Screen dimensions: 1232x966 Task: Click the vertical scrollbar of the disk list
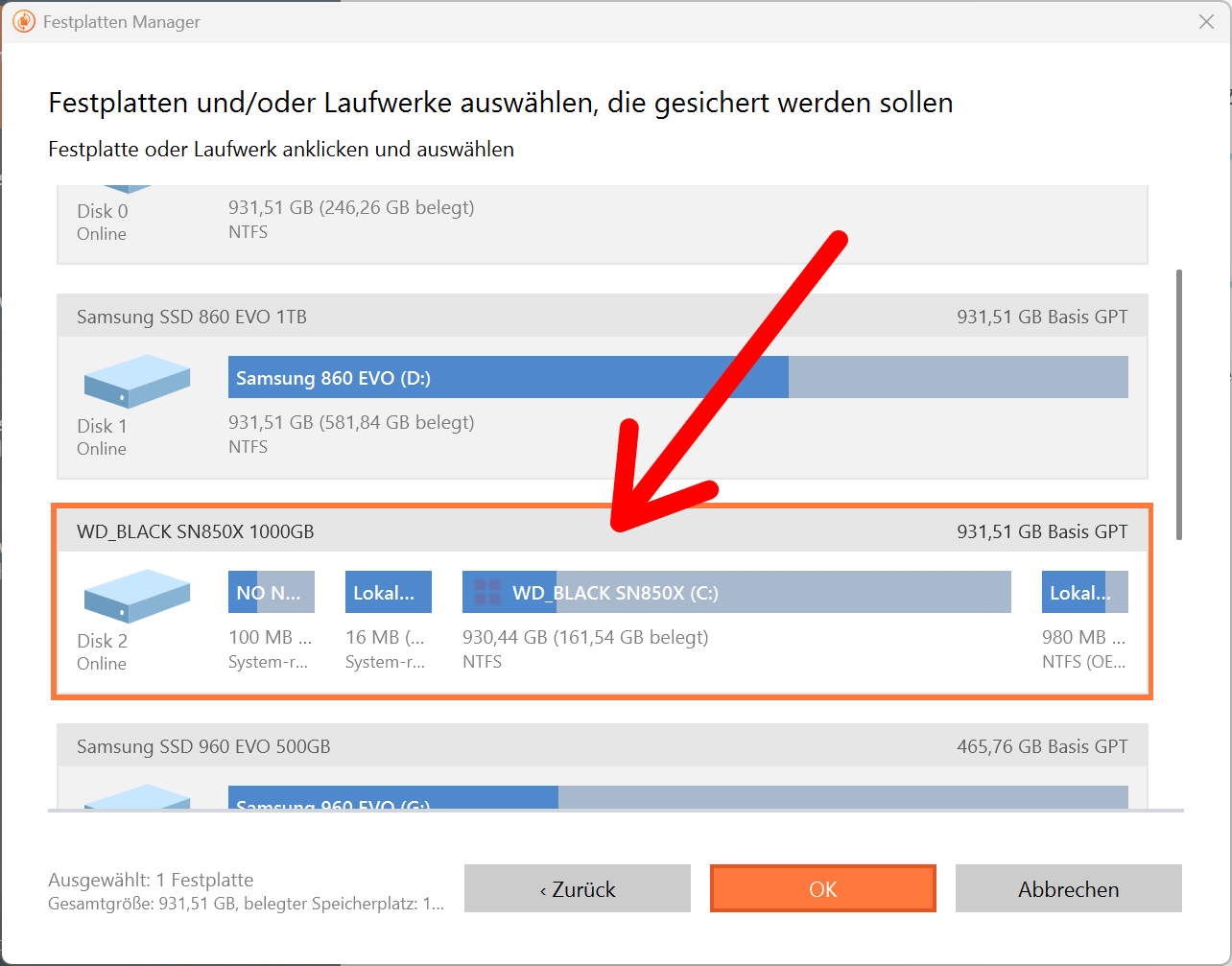(x=1179, y=403)
